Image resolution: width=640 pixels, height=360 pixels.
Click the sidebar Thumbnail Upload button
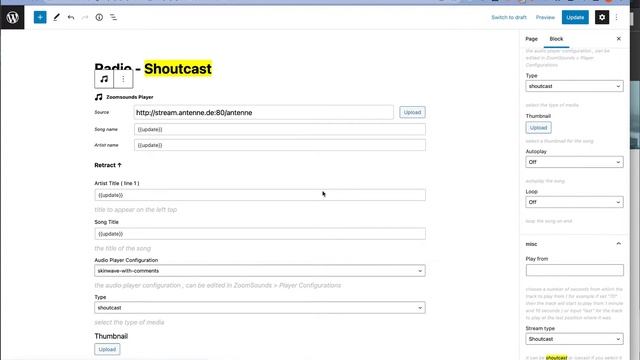point(538,128)
